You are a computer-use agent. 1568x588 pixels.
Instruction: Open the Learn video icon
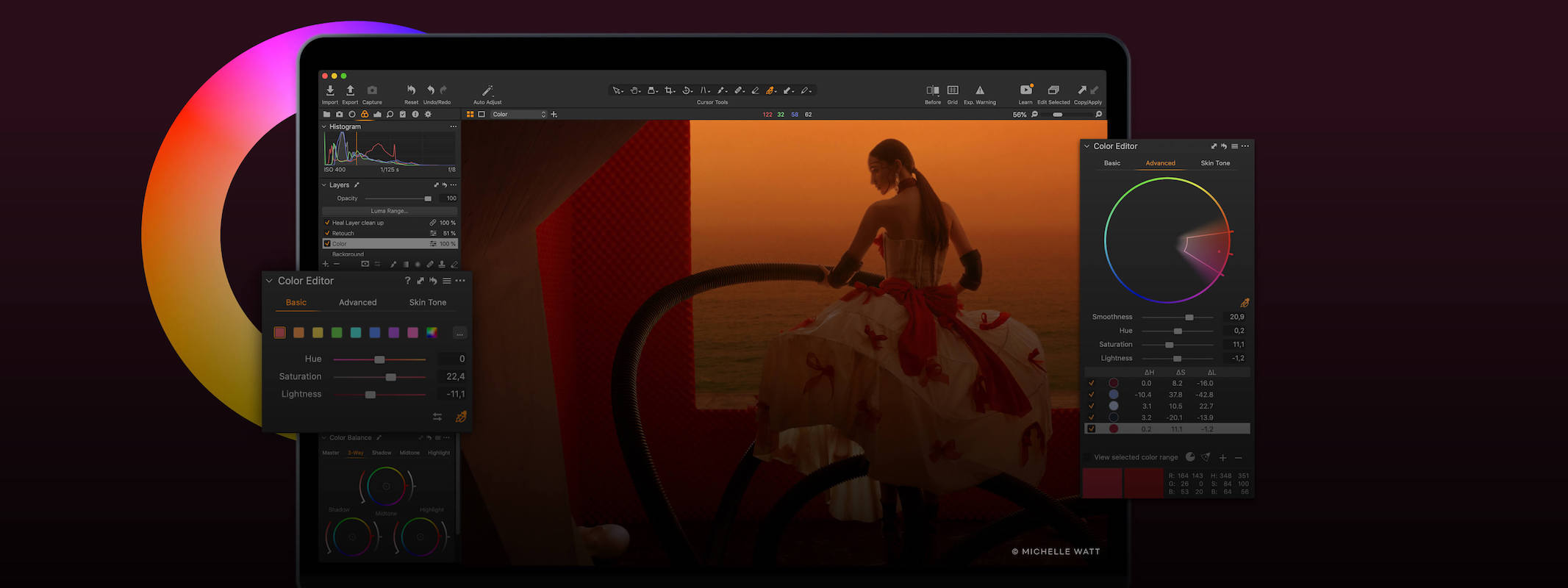click(1025, 90)
